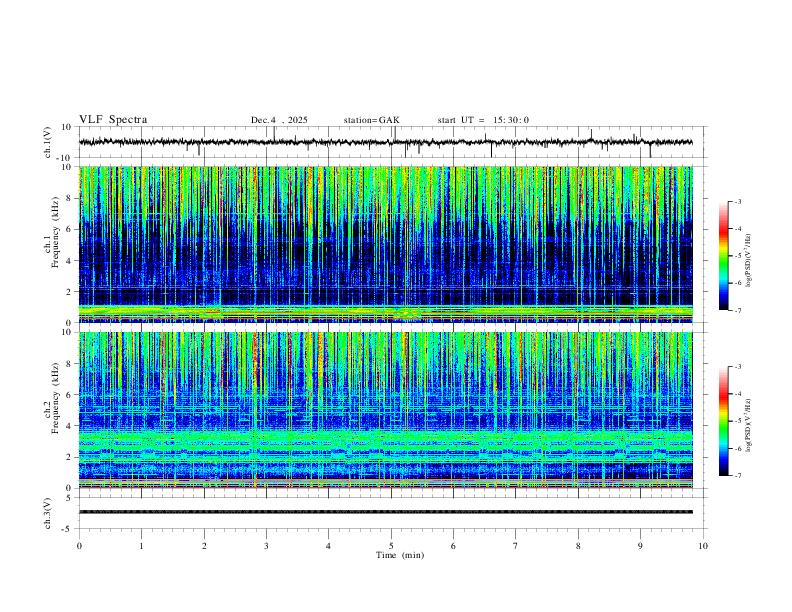This screenshot has height=612, width=792.
Task: Click the "-5" tick on the ch.3(V) axis
Action: click(67, 529)
